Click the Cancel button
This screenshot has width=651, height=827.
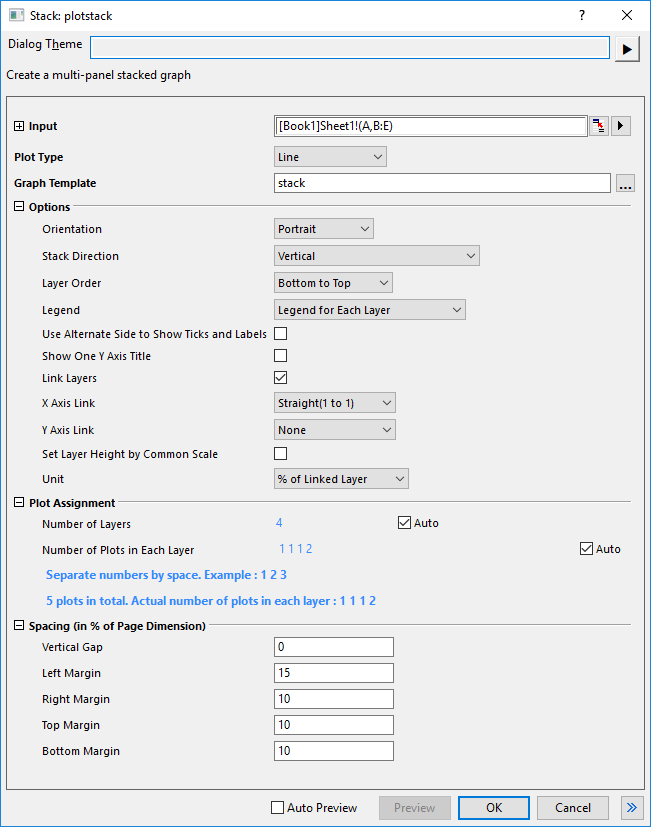point(572,808)
